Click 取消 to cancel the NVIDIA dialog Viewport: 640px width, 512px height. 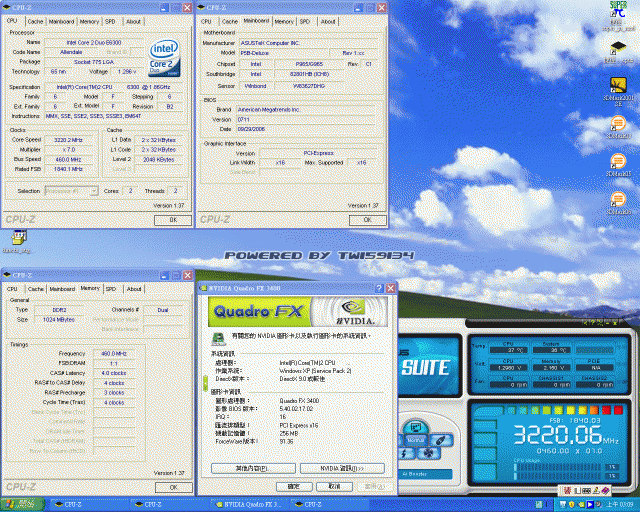tap(334, 487)
